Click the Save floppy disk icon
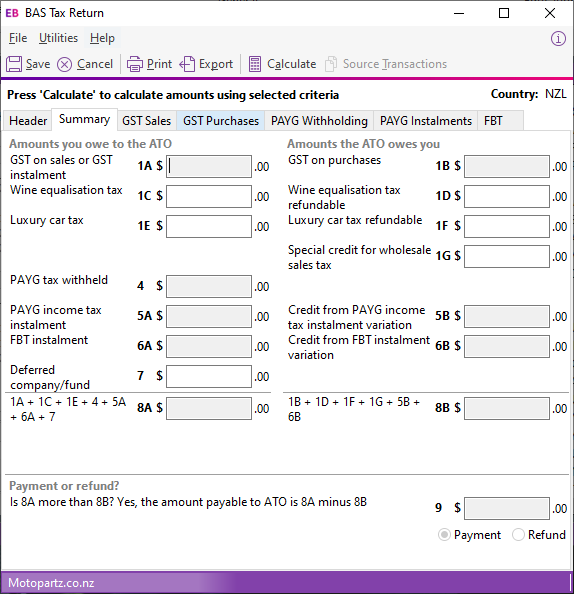Viewport: 574px width, 594px height. [x=14, y=64]
